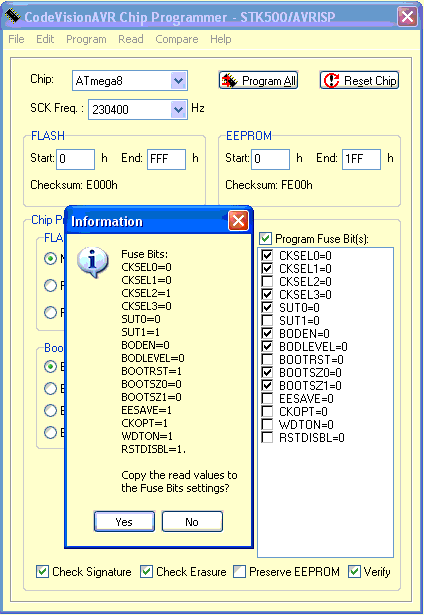Click the blue information icon in the dialog
424x615 pixels.
coord(93,262)
